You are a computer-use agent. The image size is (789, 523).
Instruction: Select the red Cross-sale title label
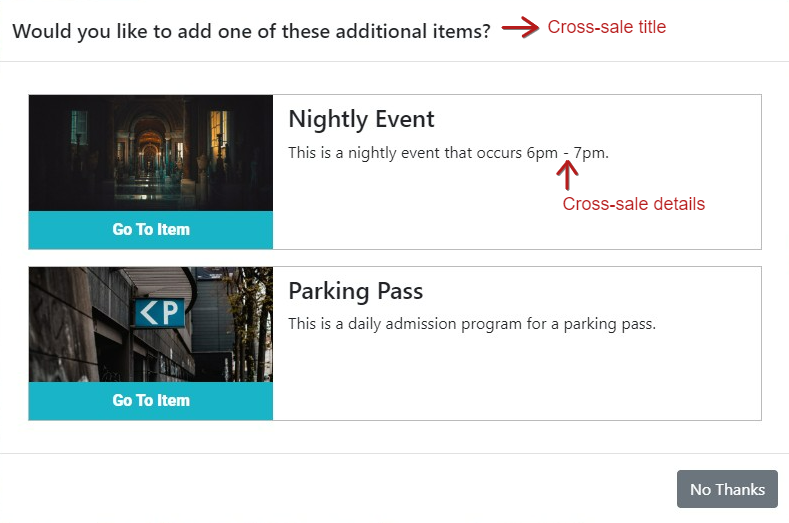click(x=607, y=27)
